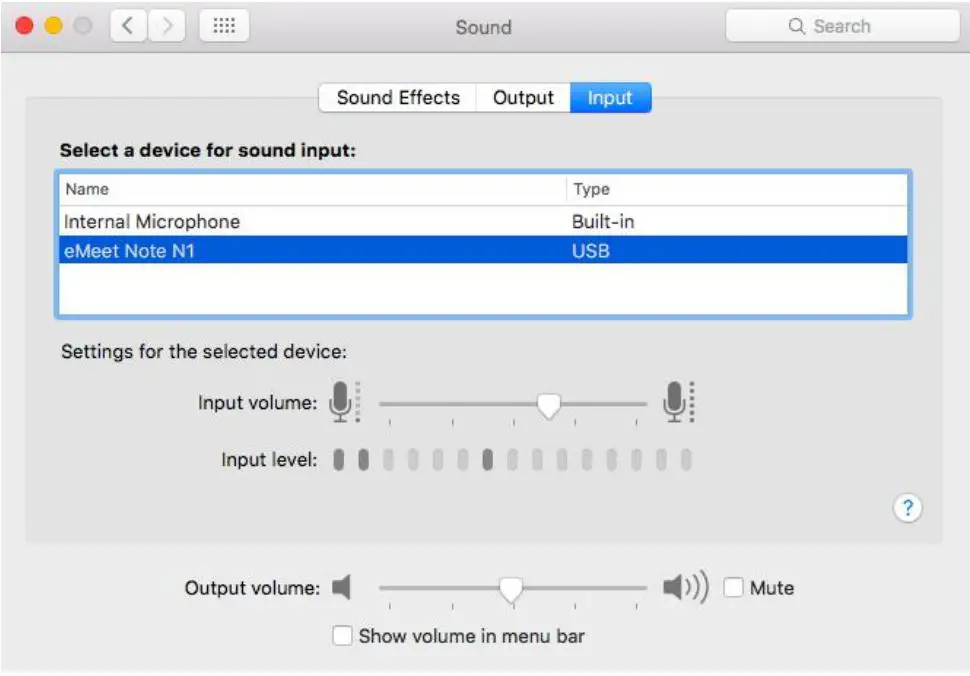Select the Input tab
This screenshot has height=676, width=970.
(610, 97)
